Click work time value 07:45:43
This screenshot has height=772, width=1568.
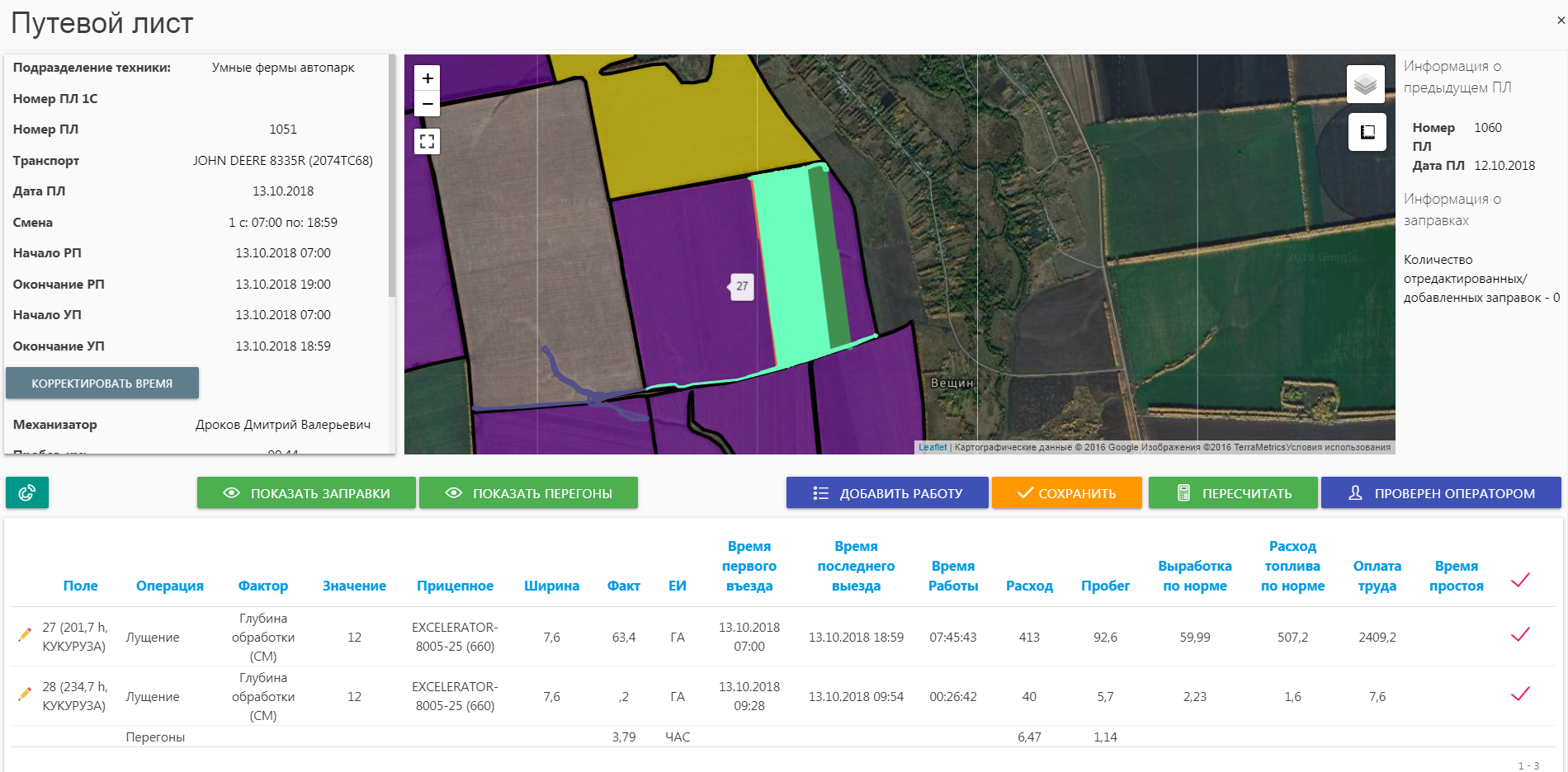point(953,637)
